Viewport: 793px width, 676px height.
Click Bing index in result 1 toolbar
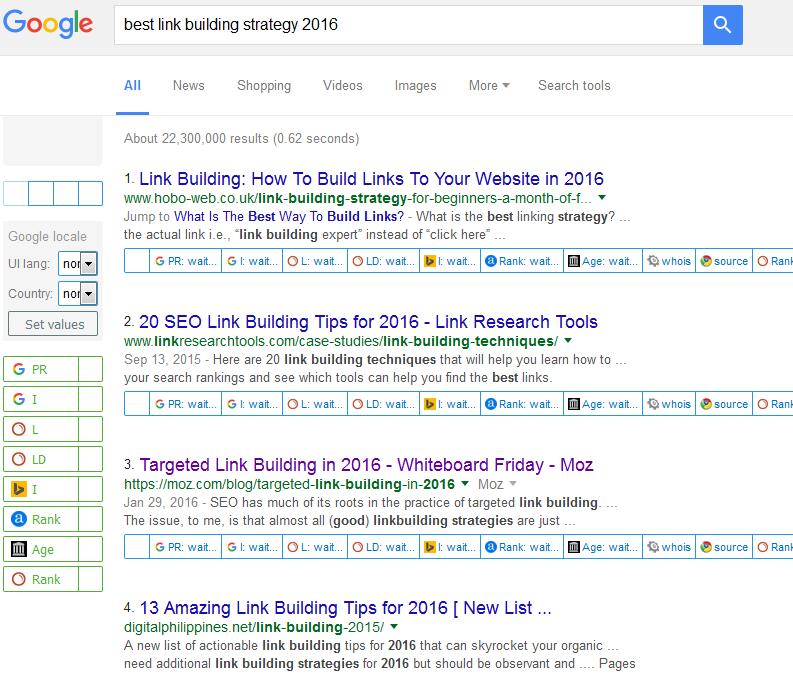[450, 261]
